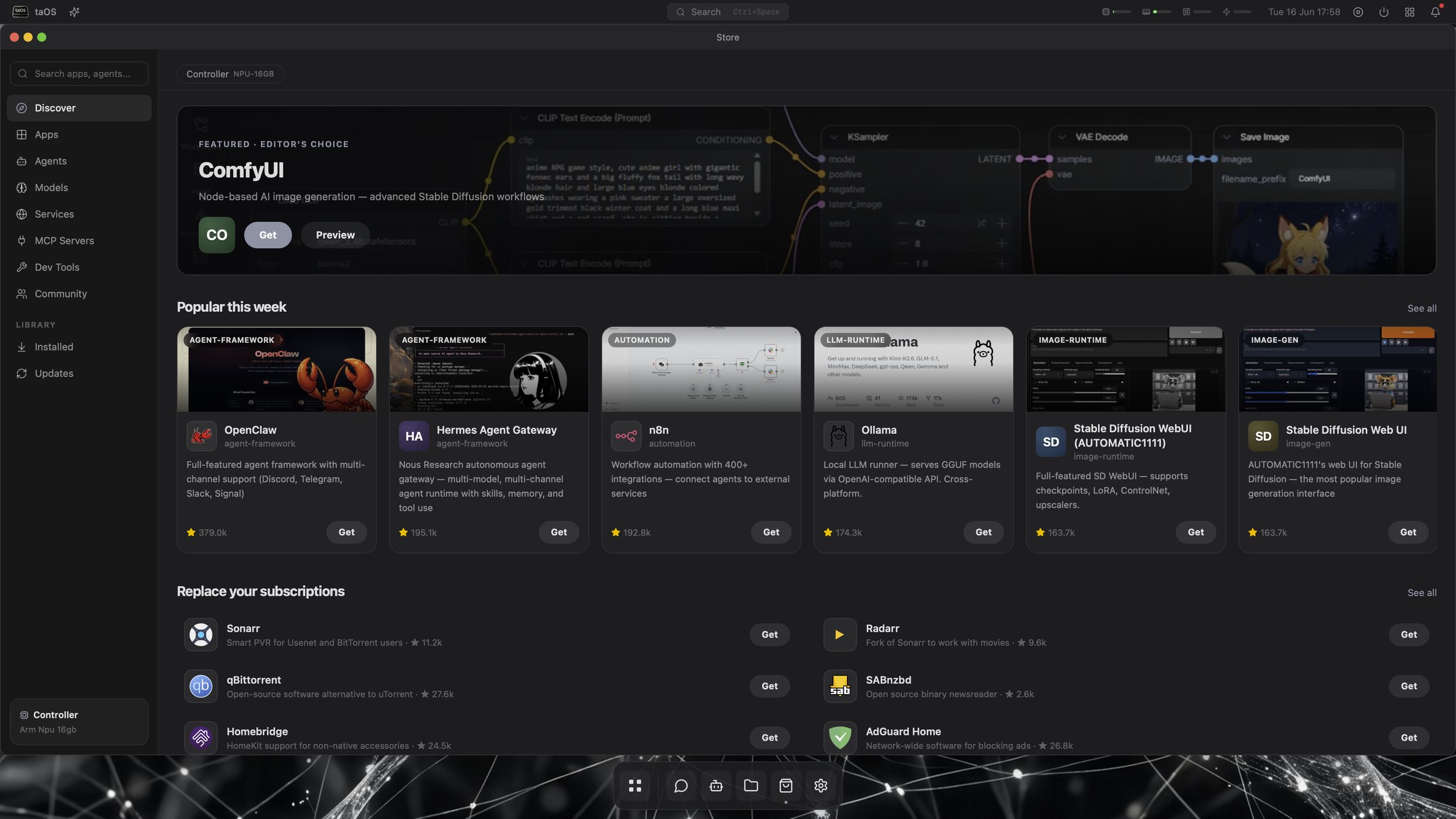
Task: Get the Hermes Agent Gateway app
Action: pos(559,532)
